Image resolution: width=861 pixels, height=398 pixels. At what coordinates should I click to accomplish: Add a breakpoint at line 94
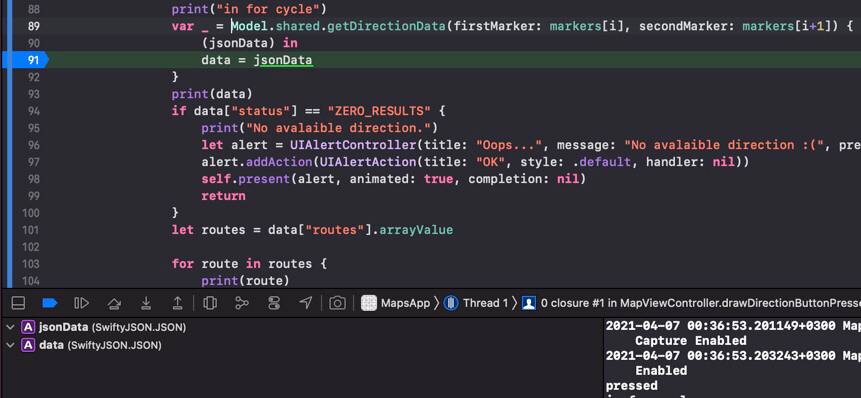[33, 111]
